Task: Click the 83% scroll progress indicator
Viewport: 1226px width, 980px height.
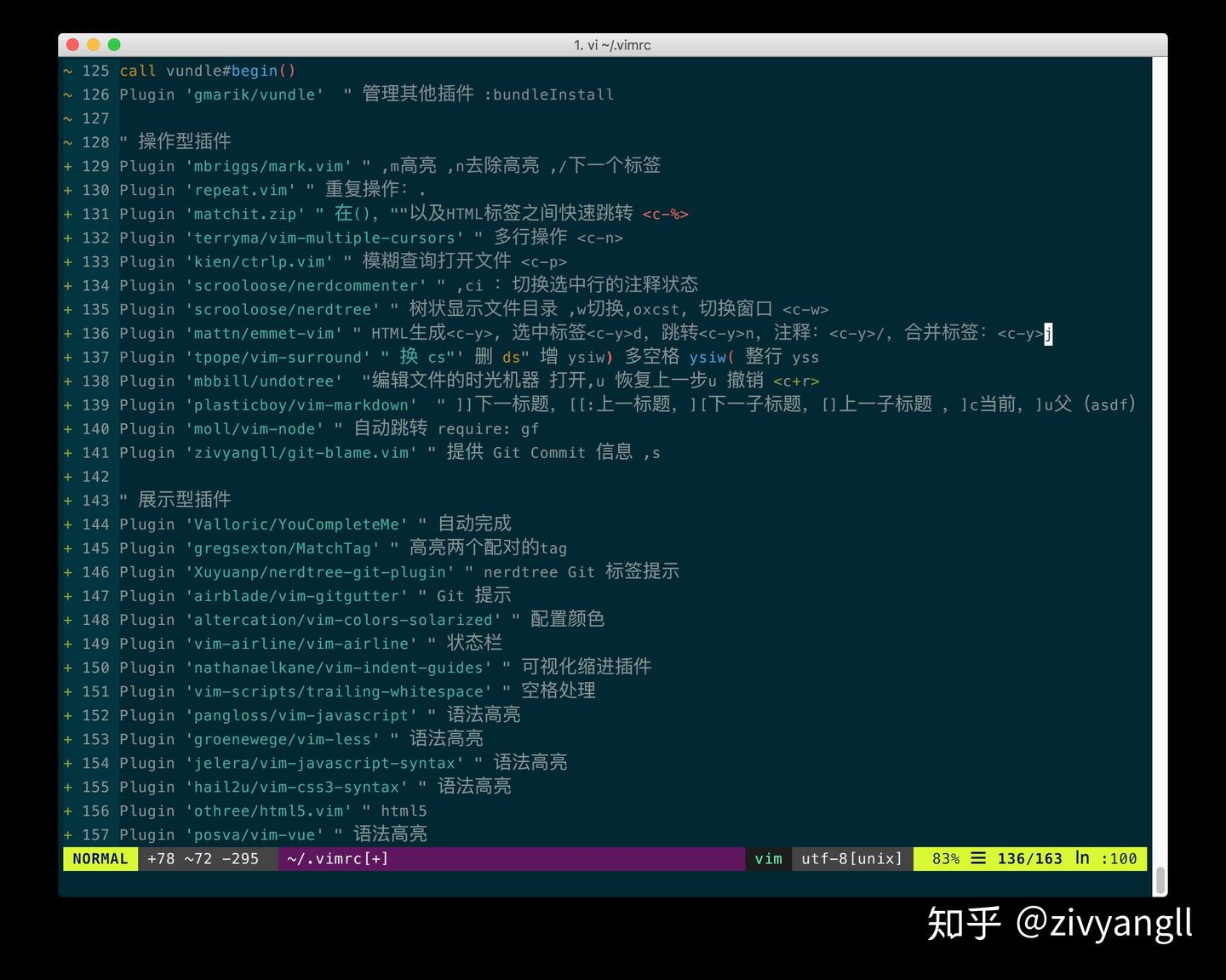Action: tap(945, 858)
